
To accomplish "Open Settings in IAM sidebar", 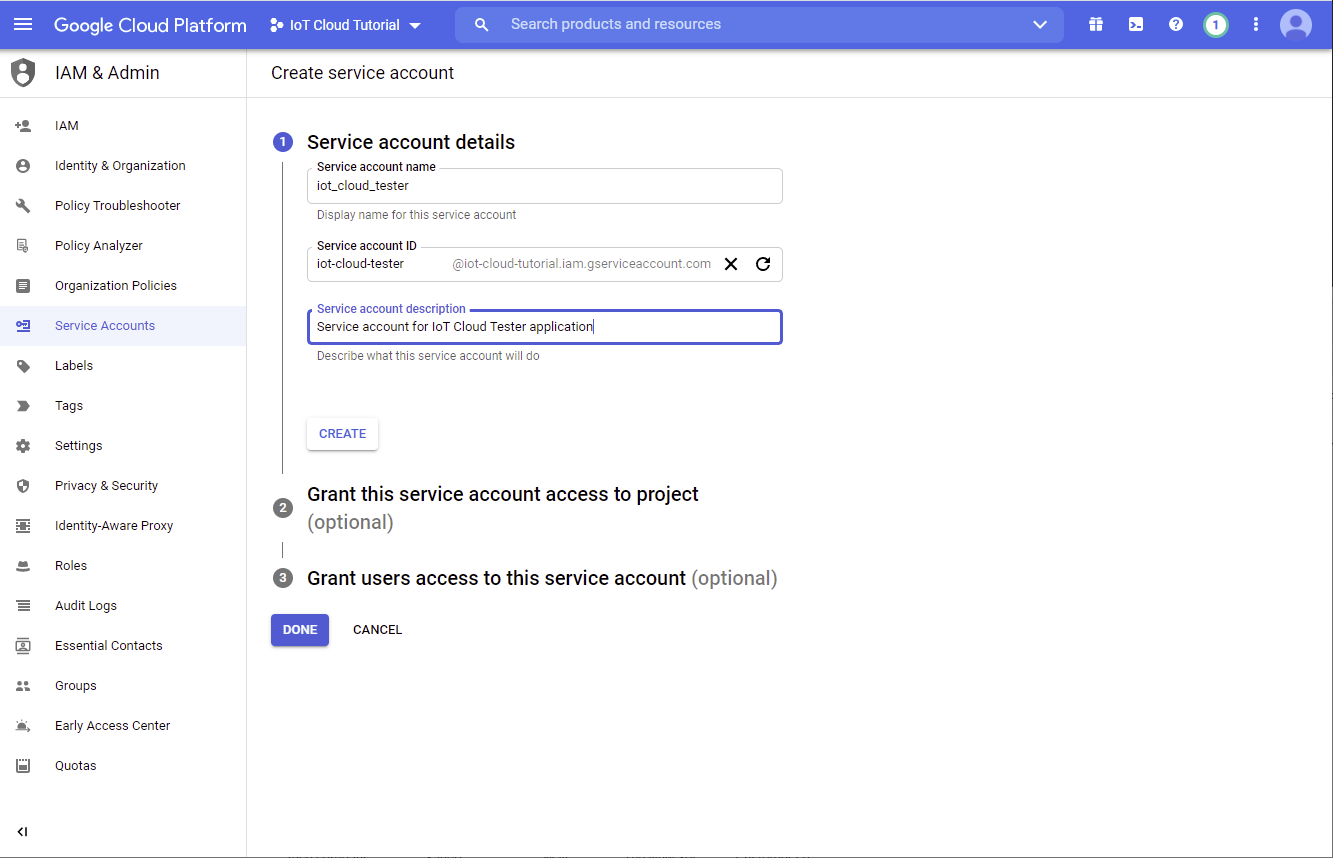I will point(123,446).
